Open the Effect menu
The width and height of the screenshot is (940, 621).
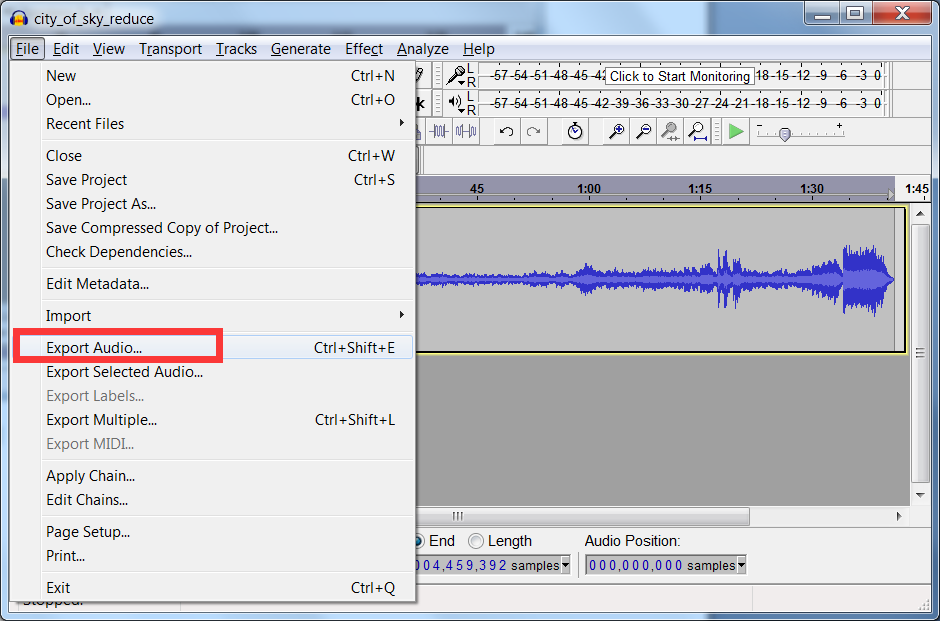(364, 49)
